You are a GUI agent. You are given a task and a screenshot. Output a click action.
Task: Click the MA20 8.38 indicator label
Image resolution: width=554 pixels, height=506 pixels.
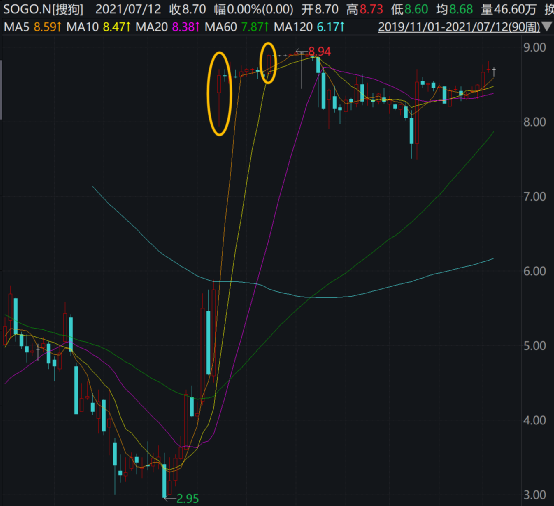click(168, 27)
